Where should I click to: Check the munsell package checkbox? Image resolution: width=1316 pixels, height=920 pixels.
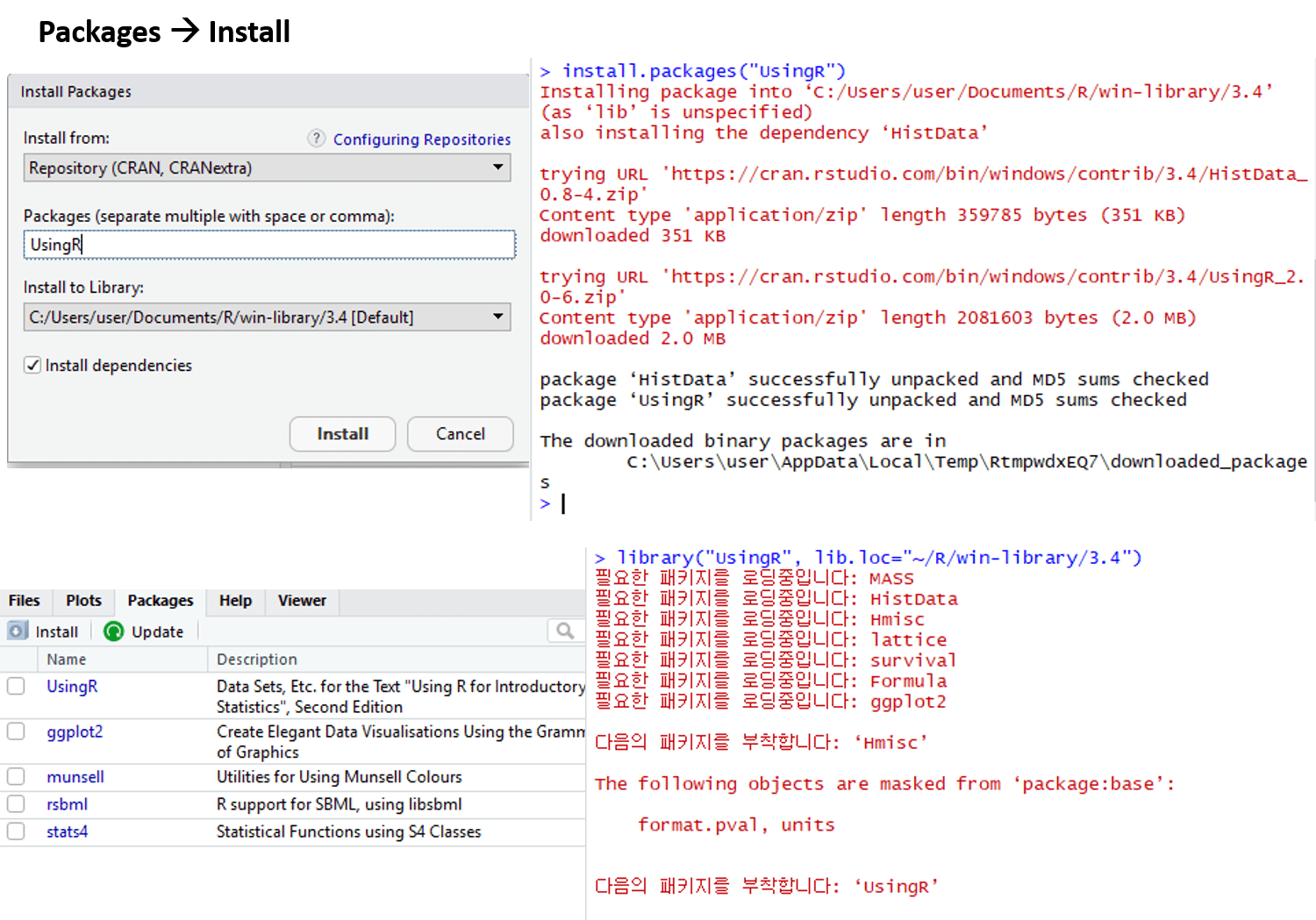click(16, 776)
